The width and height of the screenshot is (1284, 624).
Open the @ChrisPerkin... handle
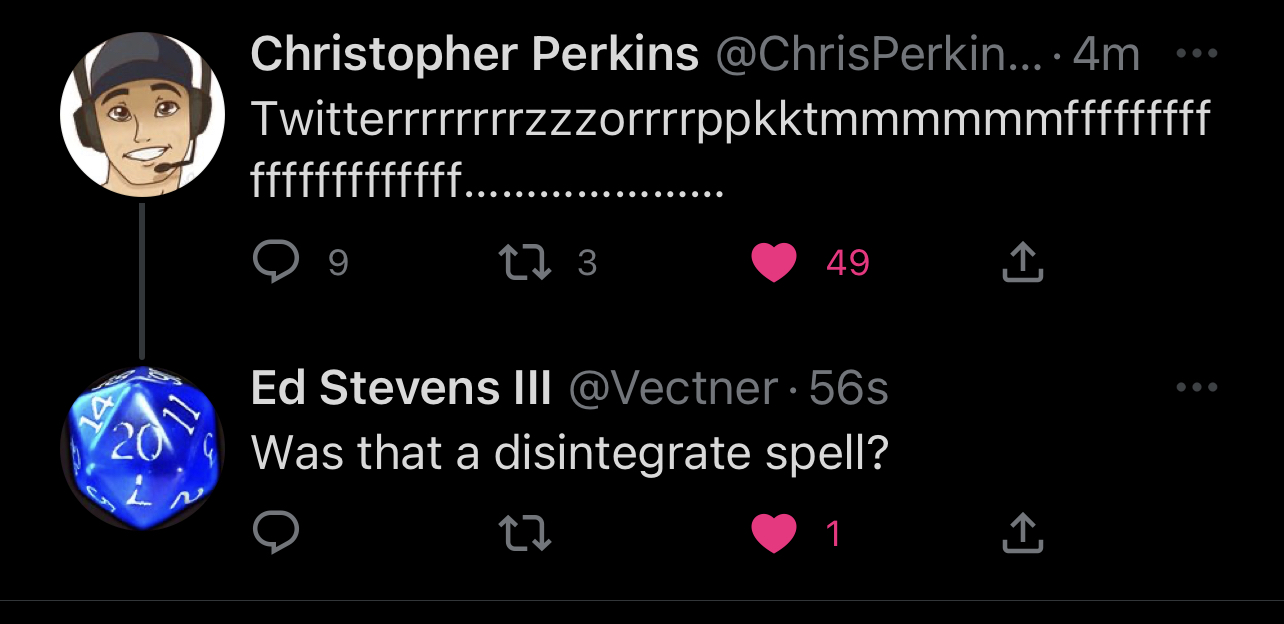[x=878, y=55]
